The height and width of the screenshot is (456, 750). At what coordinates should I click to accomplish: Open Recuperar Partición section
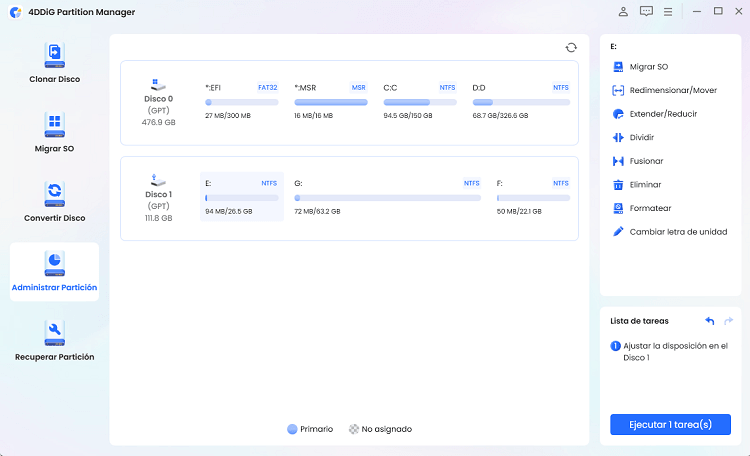[55, 340]
